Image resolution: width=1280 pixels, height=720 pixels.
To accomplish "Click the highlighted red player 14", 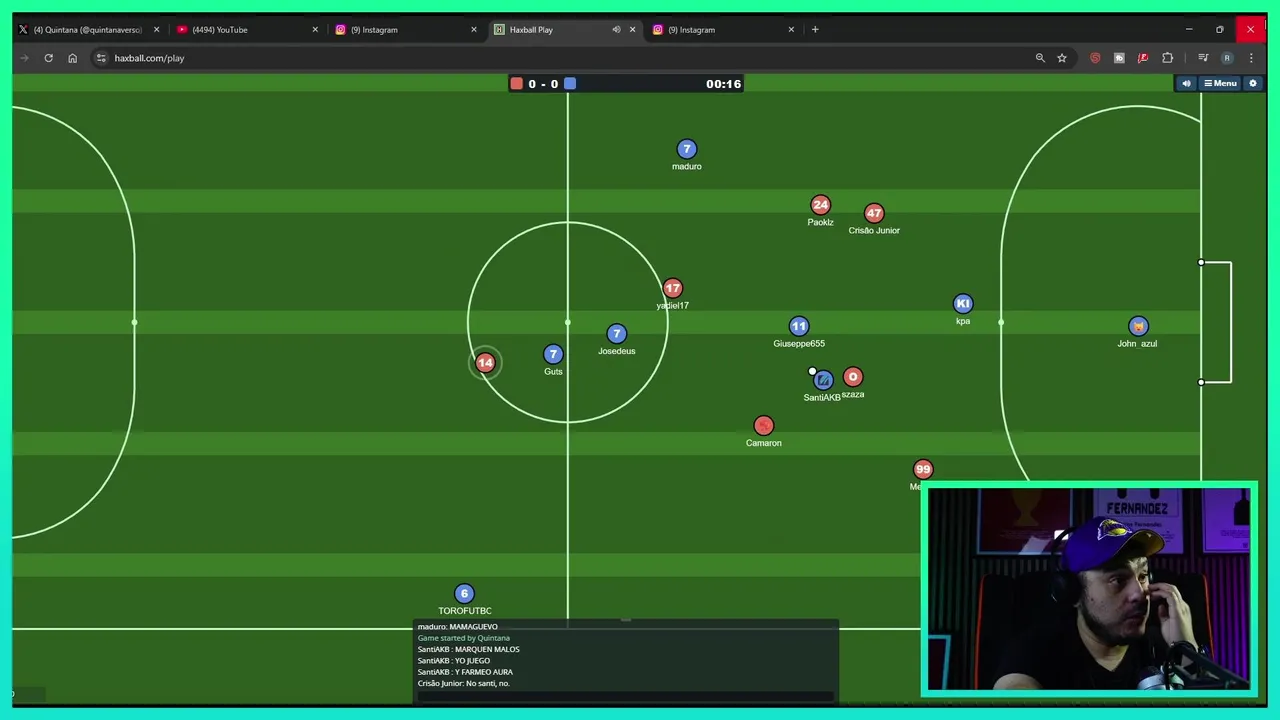I will (485, 363).
